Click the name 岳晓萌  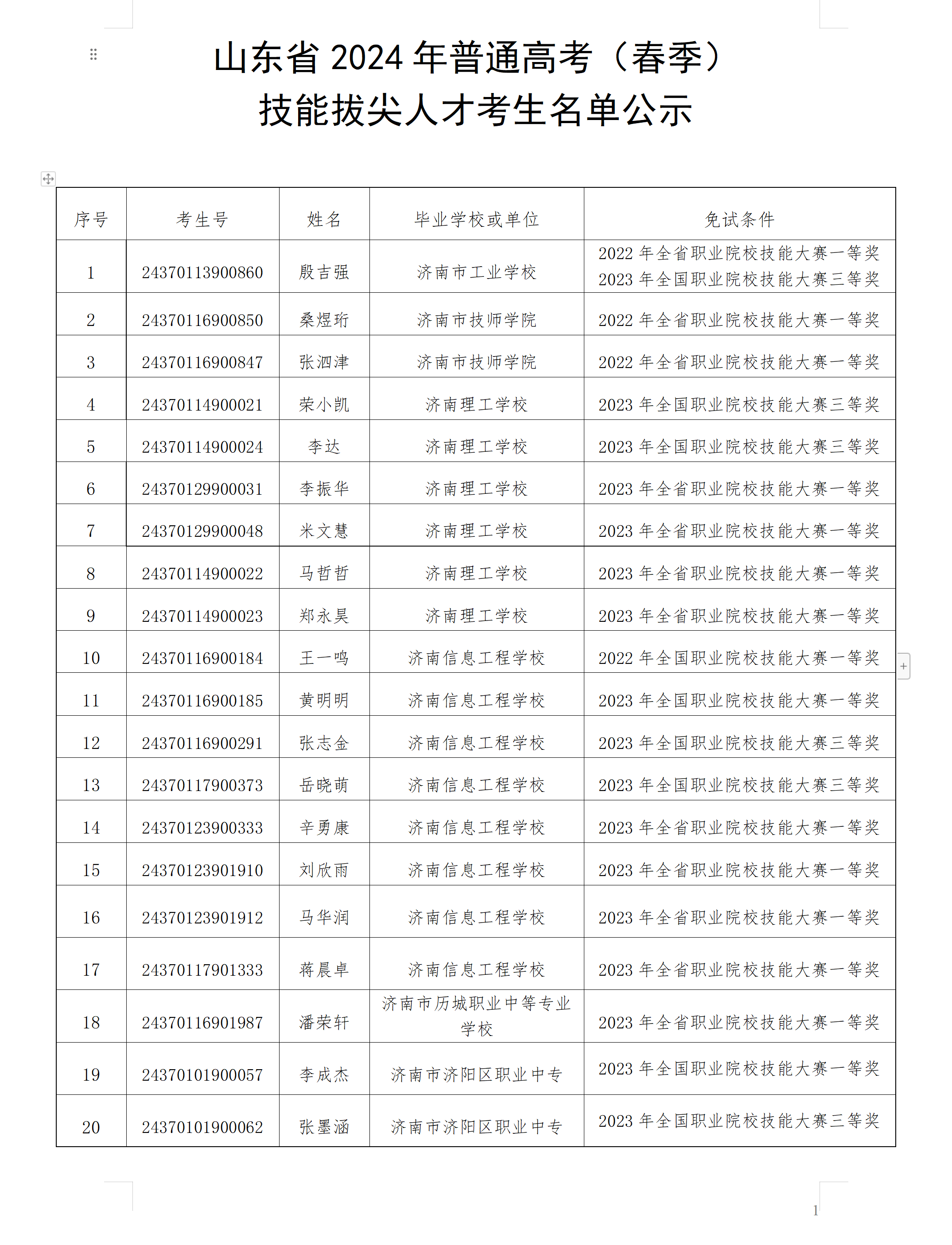pos(324,784)
